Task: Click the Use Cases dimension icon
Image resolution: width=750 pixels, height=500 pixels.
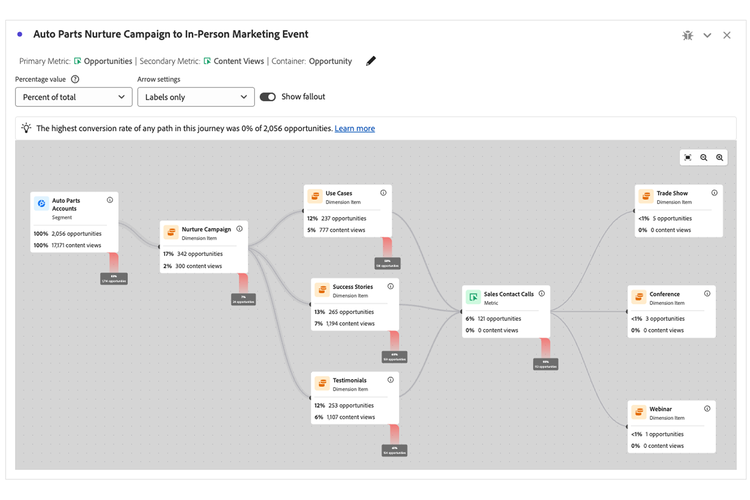Action: (x=315, y=196)
